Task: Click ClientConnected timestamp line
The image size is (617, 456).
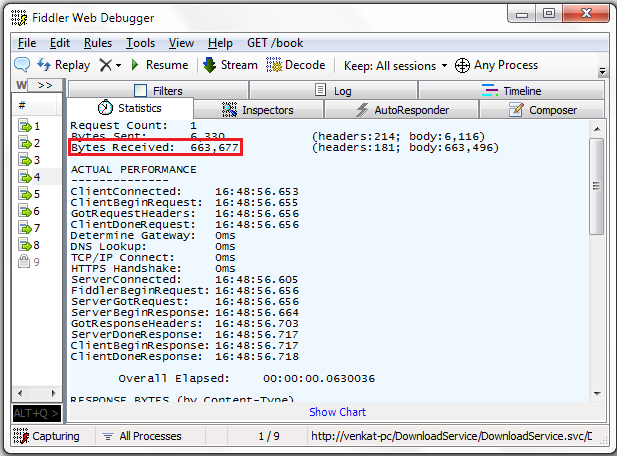Action: 185,192
